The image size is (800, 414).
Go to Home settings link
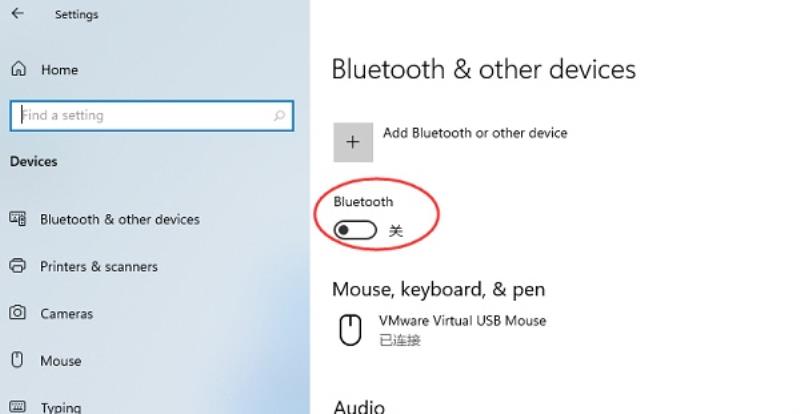point(60,69)
